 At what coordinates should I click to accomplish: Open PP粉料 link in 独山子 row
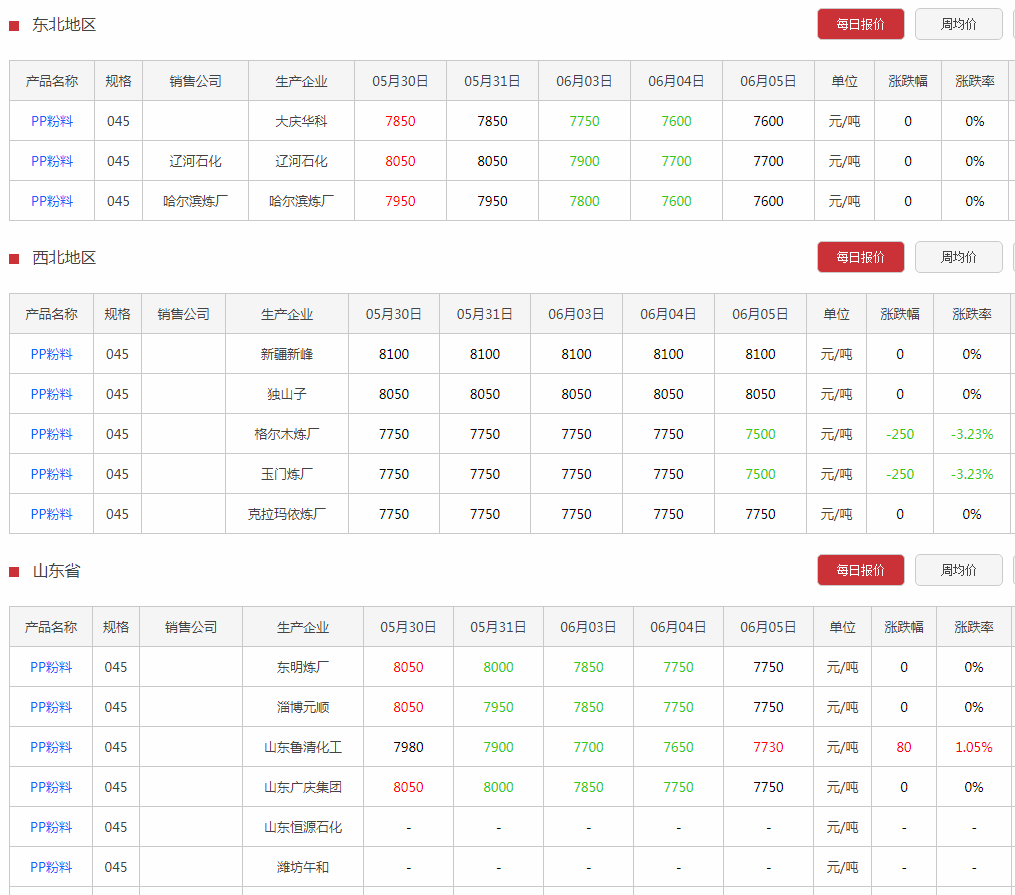51,394
